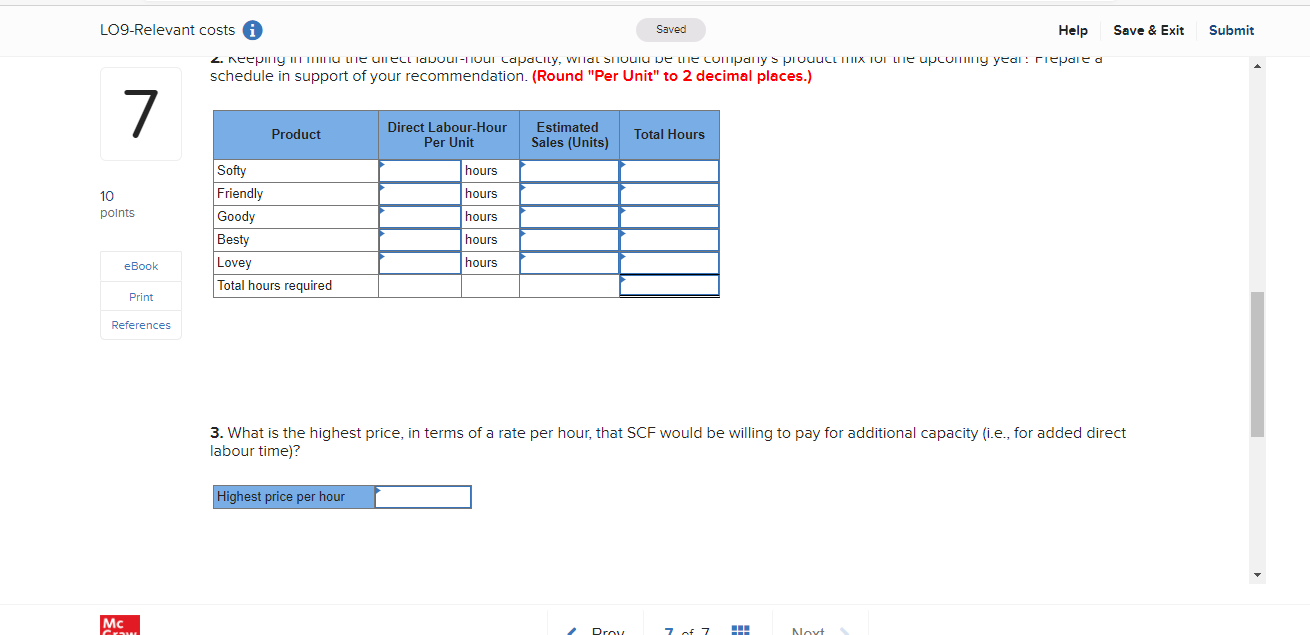Click Besty's Estimated Sales input field
Screen dimensions: 1310x635
tap(569, 239)
